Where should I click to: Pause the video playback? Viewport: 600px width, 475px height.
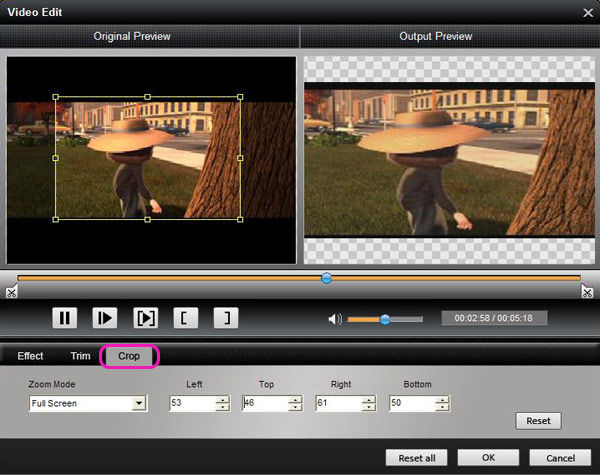[65, 318]
